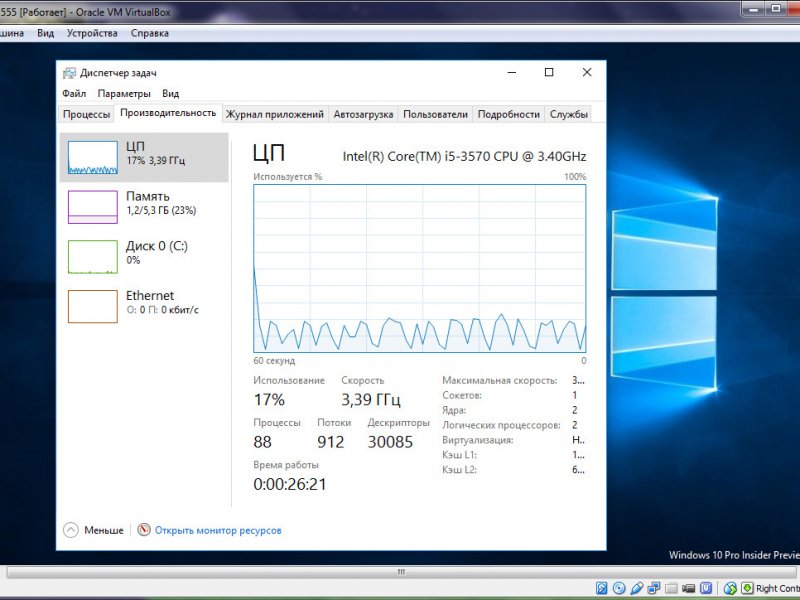
Task: Select the Ethernet mini graph thumbnail
Action: click(x=92, y=306)
